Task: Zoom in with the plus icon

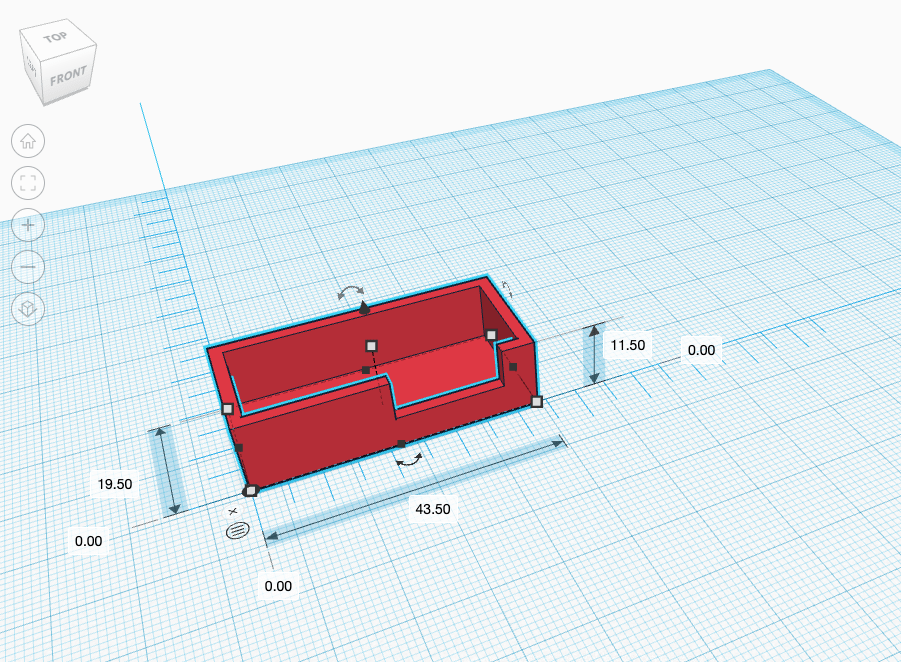Action: [27, 226]
